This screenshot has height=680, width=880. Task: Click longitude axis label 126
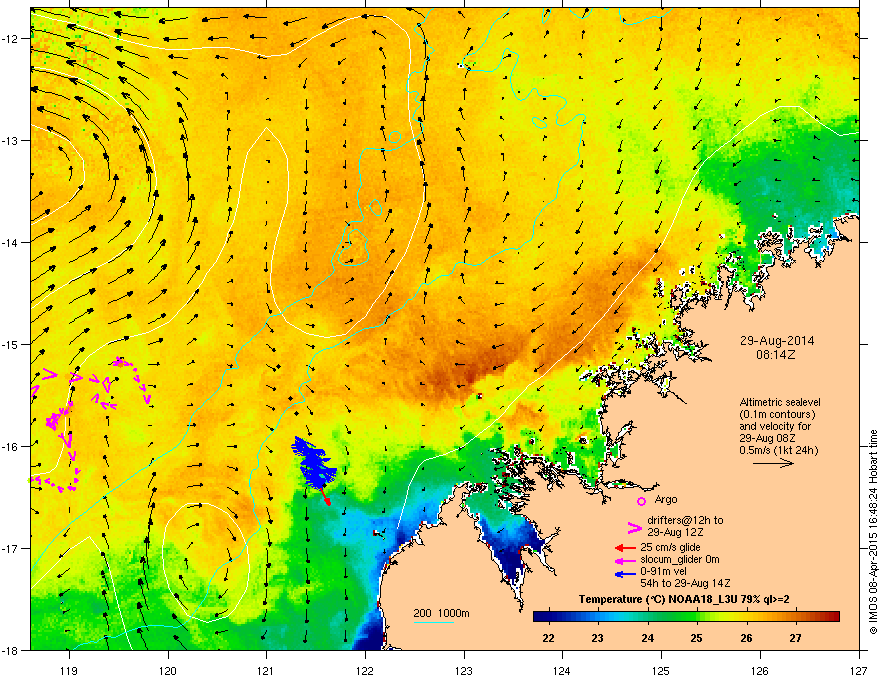(760, 670)
